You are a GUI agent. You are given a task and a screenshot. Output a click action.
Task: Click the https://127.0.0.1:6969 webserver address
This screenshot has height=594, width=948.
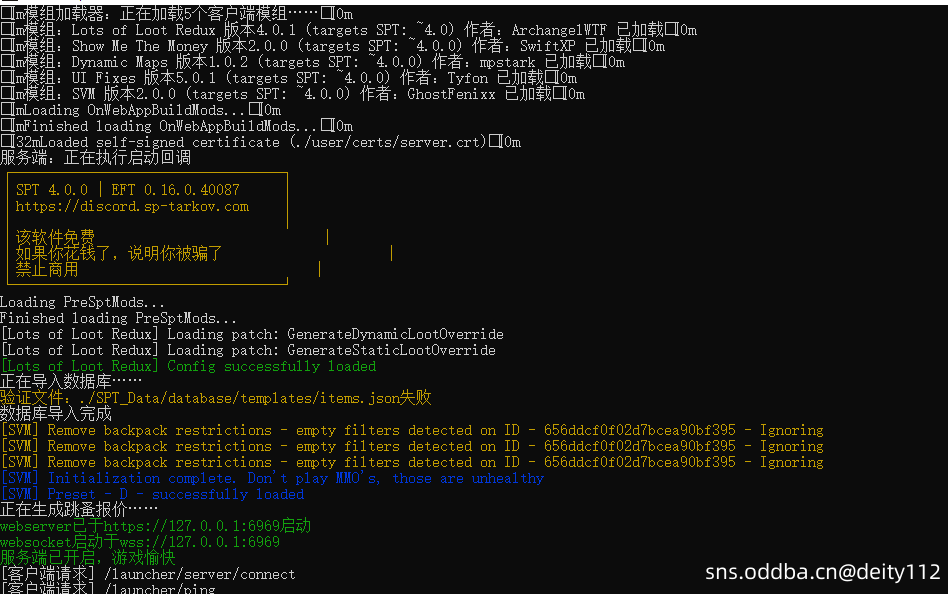(176, 526)
